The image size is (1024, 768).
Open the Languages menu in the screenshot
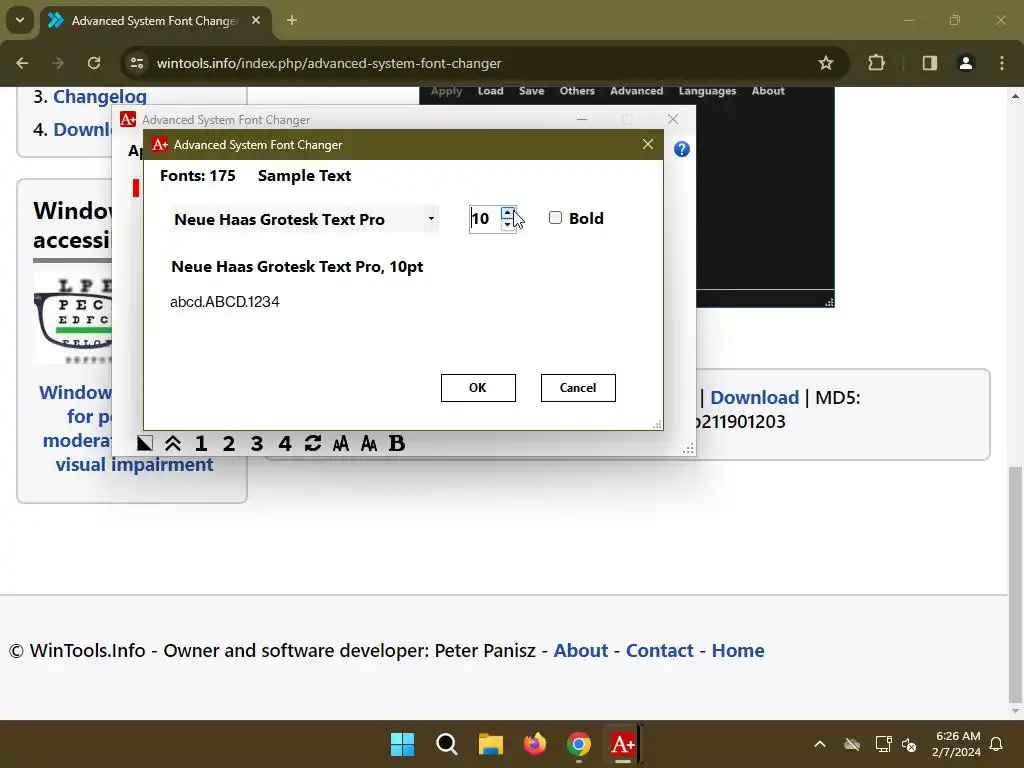[x=707, y=91]
